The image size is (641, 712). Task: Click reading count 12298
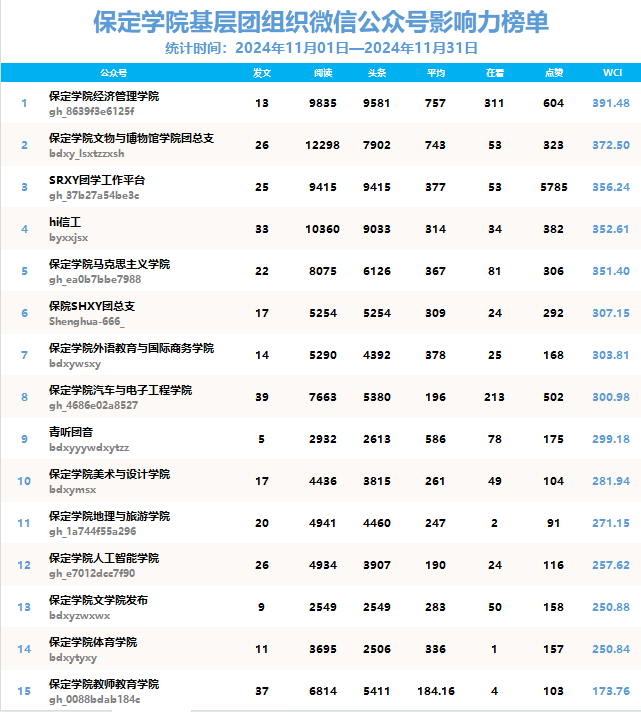(x=322, y=145)
